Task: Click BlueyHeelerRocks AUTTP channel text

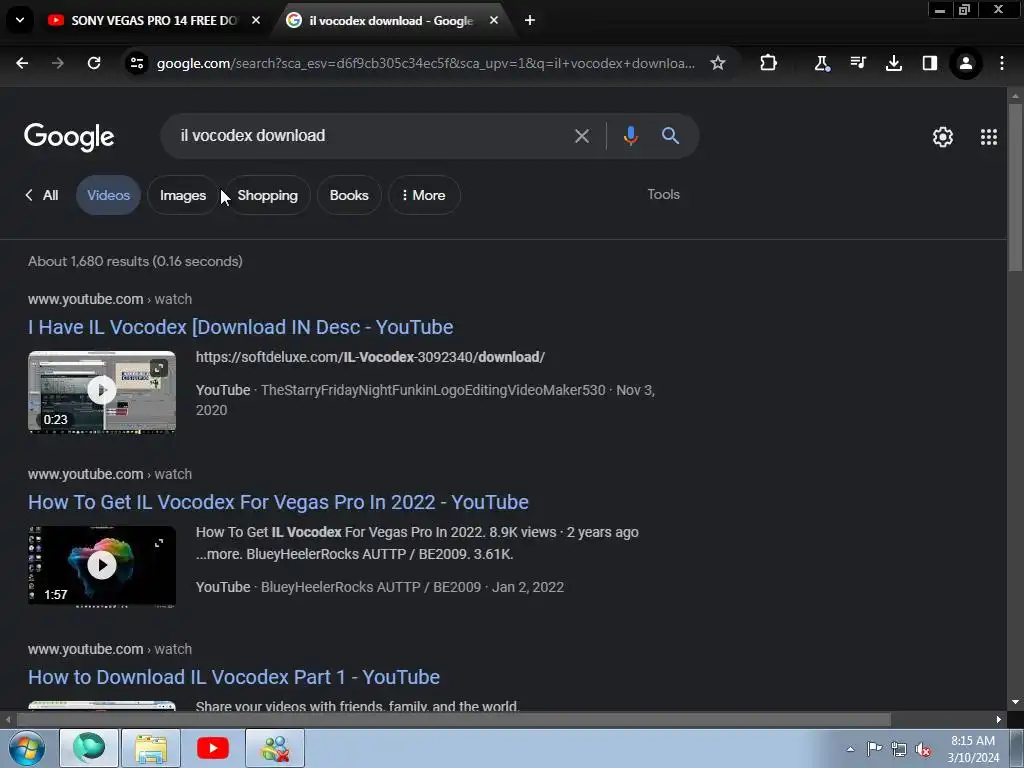Action: click(371, 587)
